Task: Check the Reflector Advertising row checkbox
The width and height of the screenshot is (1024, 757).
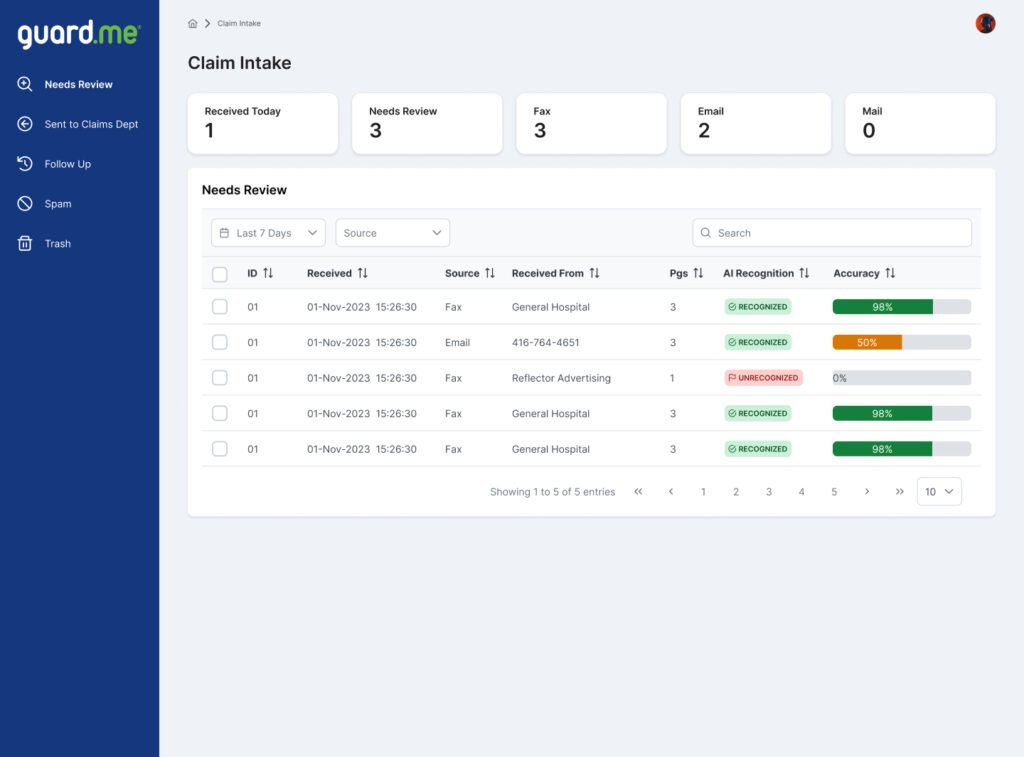Action: pyautogui.click(x=220, y=378)
